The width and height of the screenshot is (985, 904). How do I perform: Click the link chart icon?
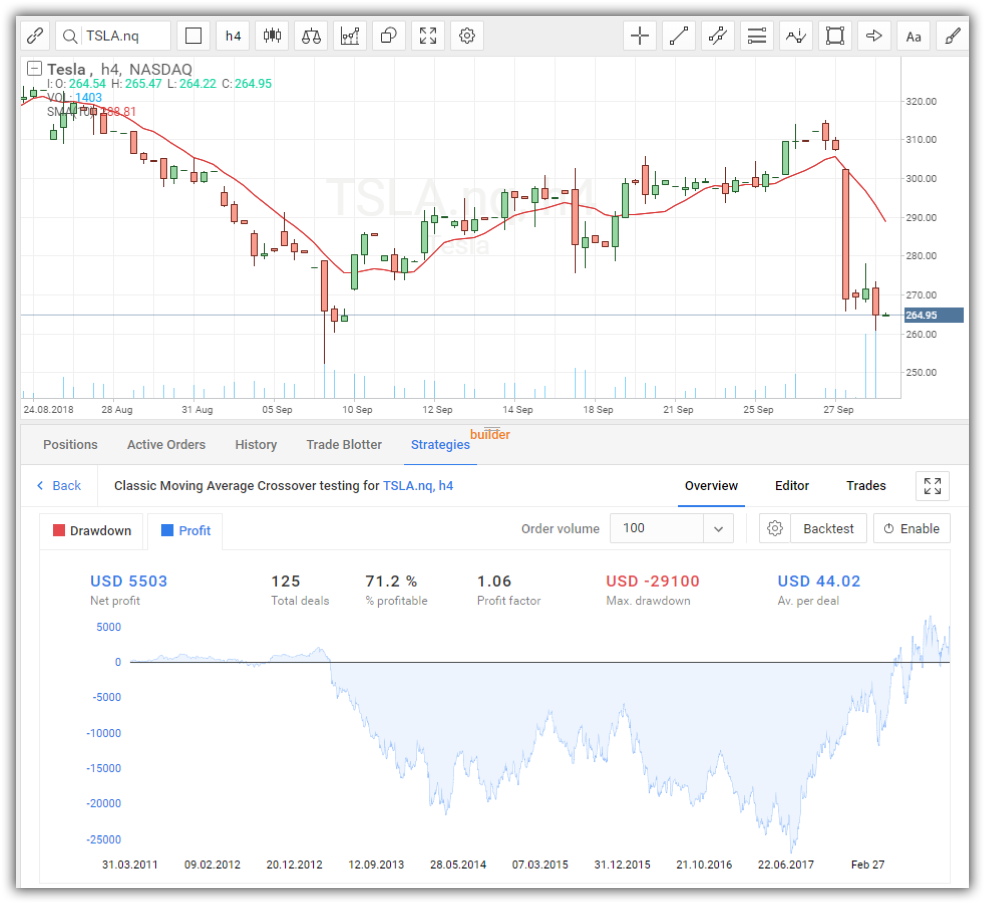pos(35,36)
